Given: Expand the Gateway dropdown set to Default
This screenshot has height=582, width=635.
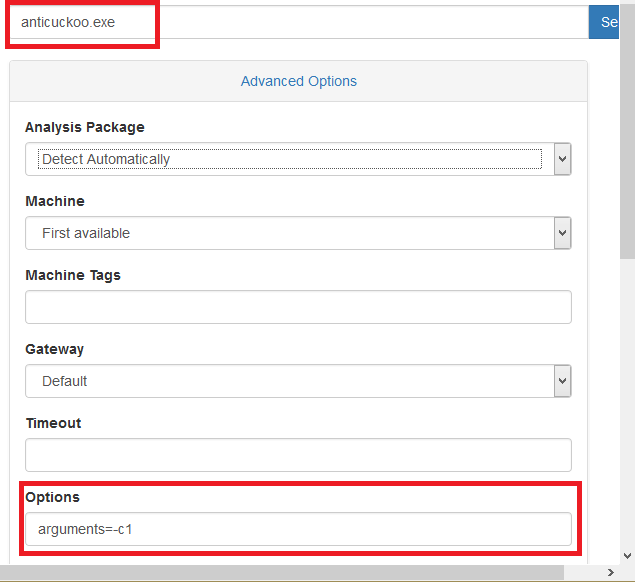Looking at the screenshot, I should coord(298,381).
